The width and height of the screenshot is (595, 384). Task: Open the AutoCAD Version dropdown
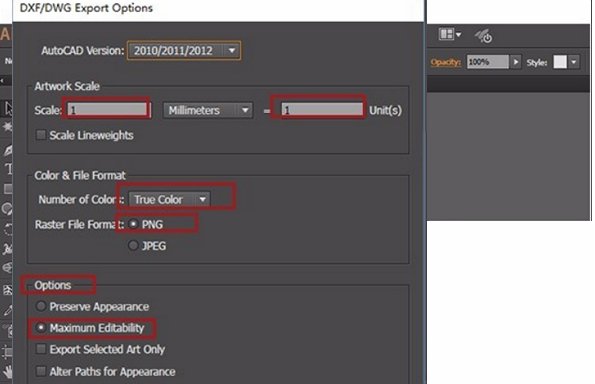pos(184,50)
